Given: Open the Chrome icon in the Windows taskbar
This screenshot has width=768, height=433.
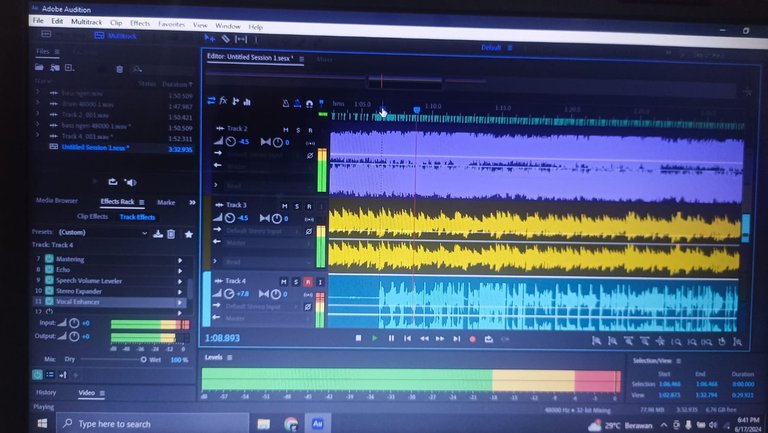Looking at the screenshot, I should [291, 424].
